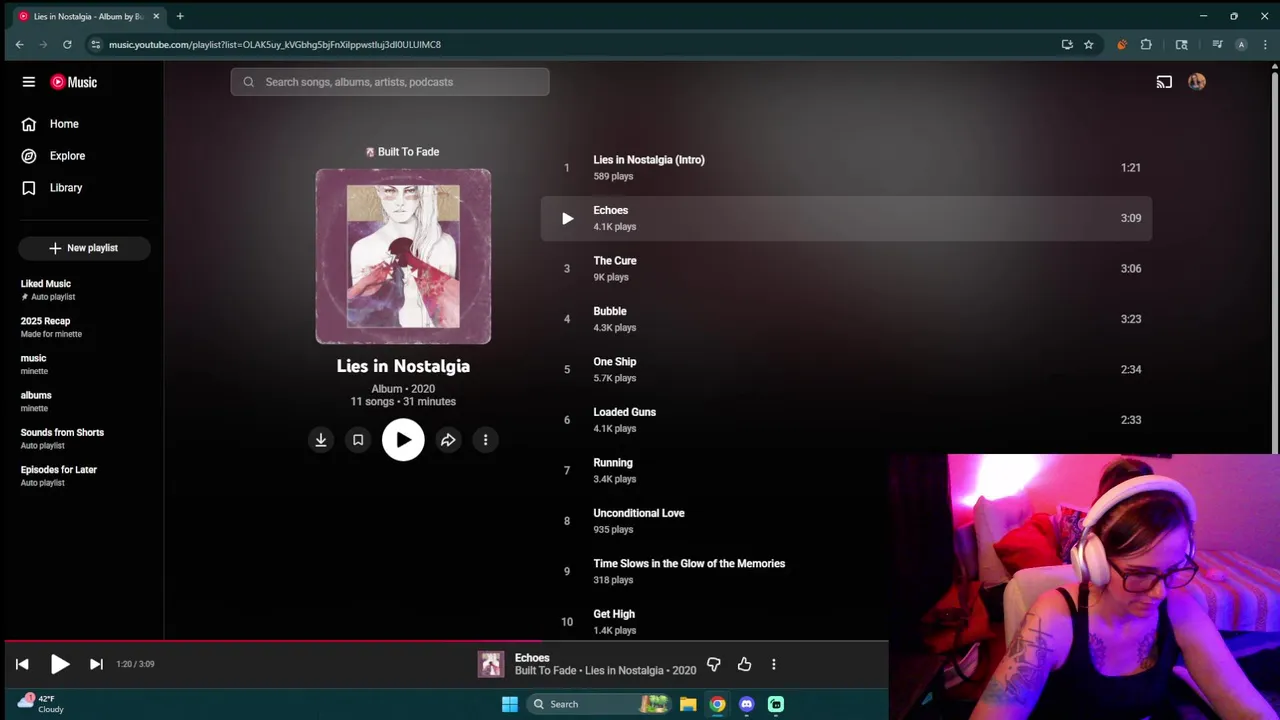Open the hamburger guide menu
Screen dimensions: 1280x720
(x=29, y=82)
